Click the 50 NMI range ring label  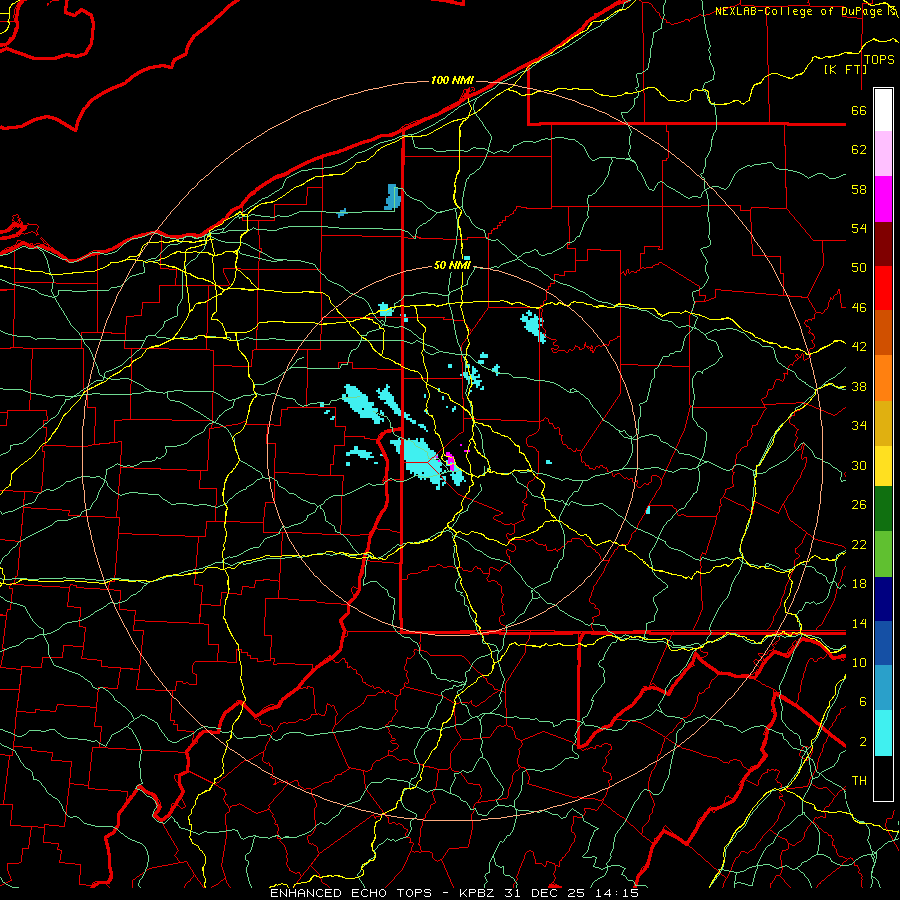coord(452,265)
